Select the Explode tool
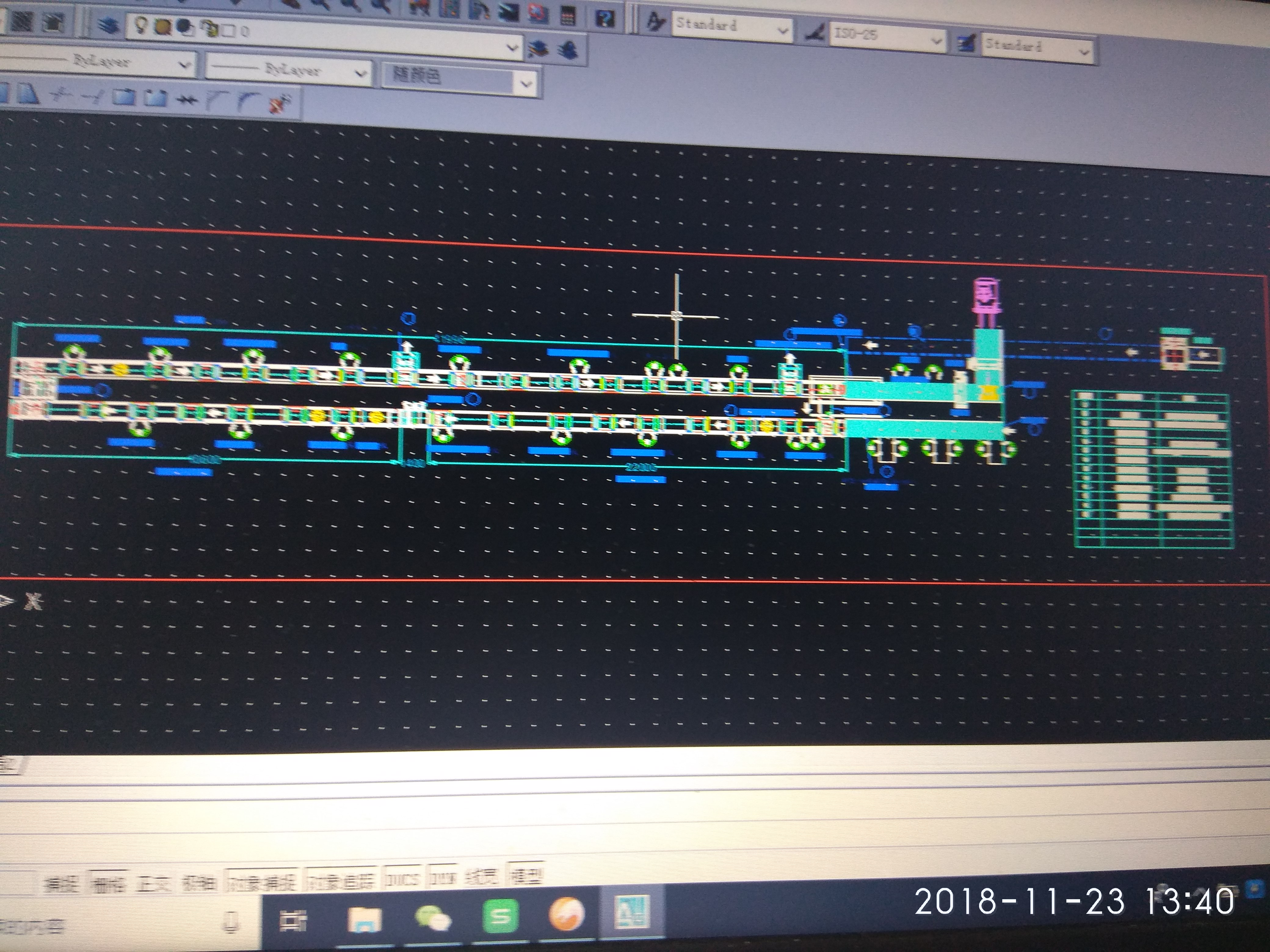Screen dimensions: 1270x952 click(280, 103)
